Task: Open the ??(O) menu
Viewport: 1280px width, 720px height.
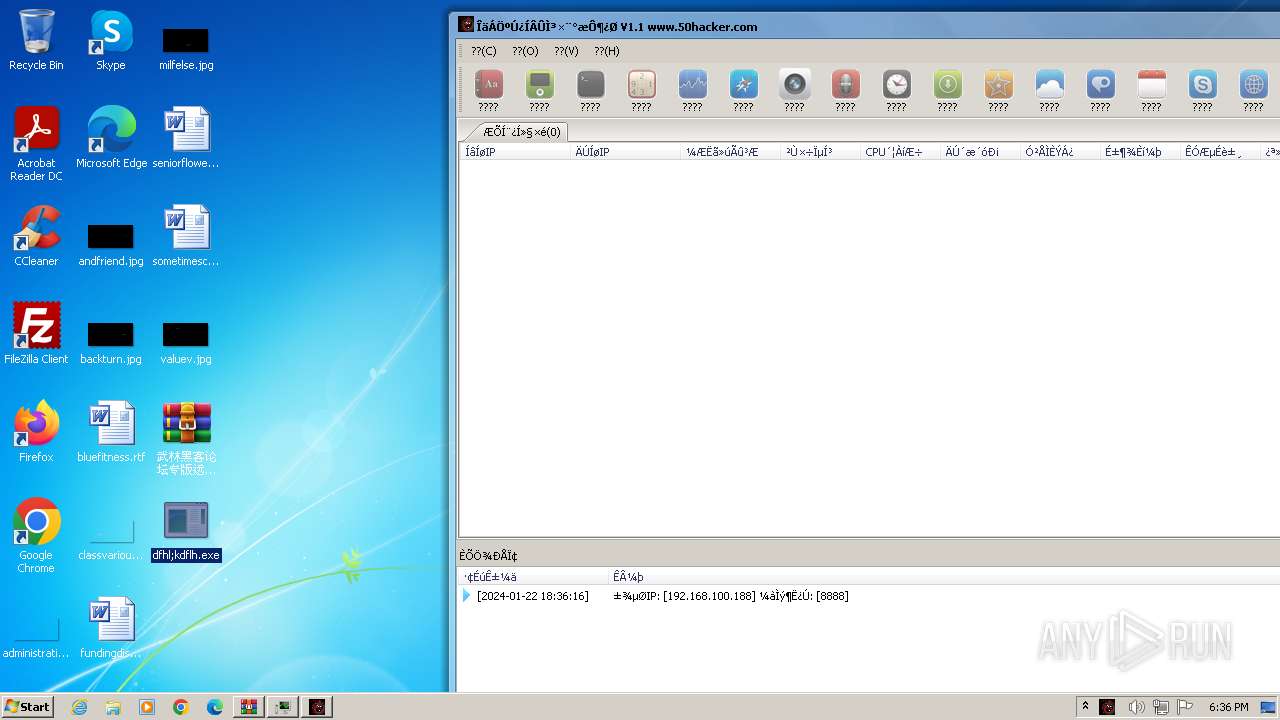Action: (525, 51)
